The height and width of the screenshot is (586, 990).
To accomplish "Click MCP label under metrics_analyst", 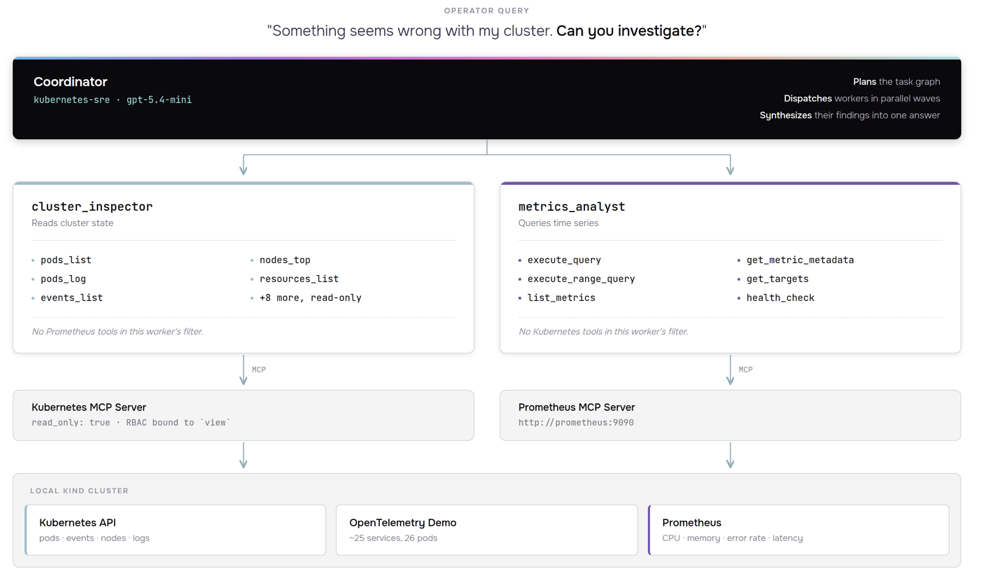I will (x=746, y=369).
